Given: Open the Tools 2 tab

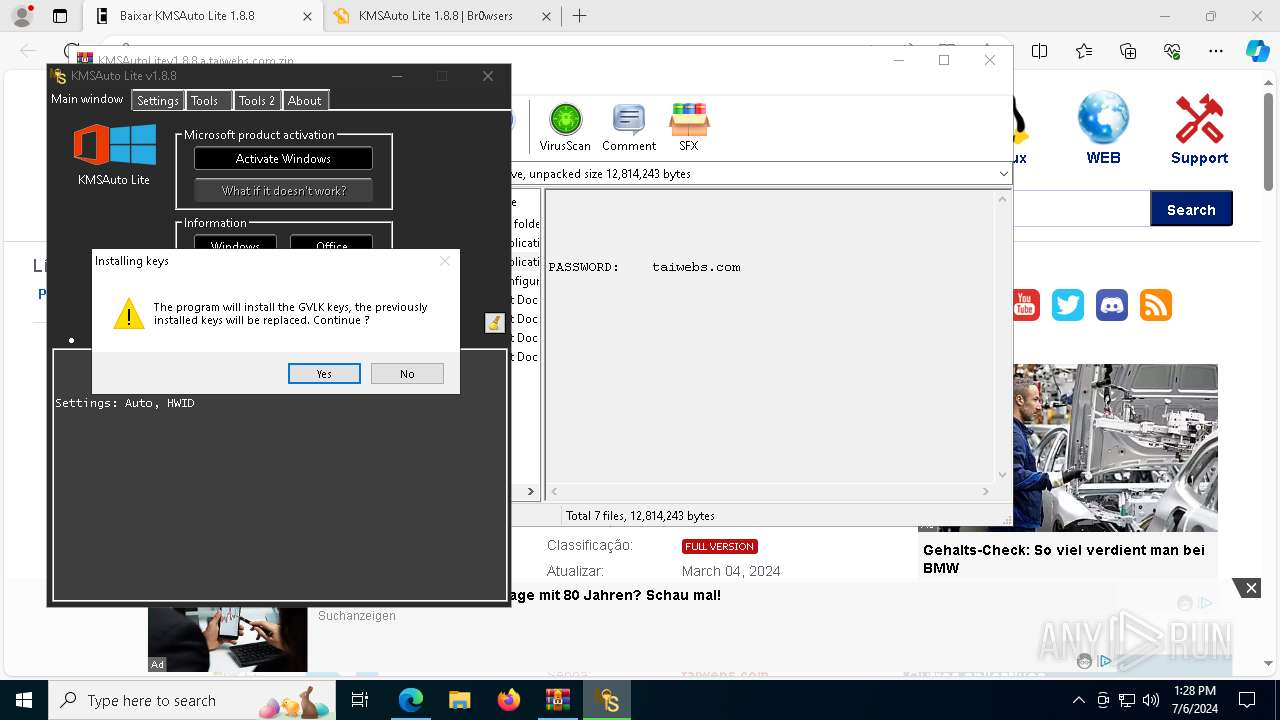Looking at the screenshot, I should 256,100.
